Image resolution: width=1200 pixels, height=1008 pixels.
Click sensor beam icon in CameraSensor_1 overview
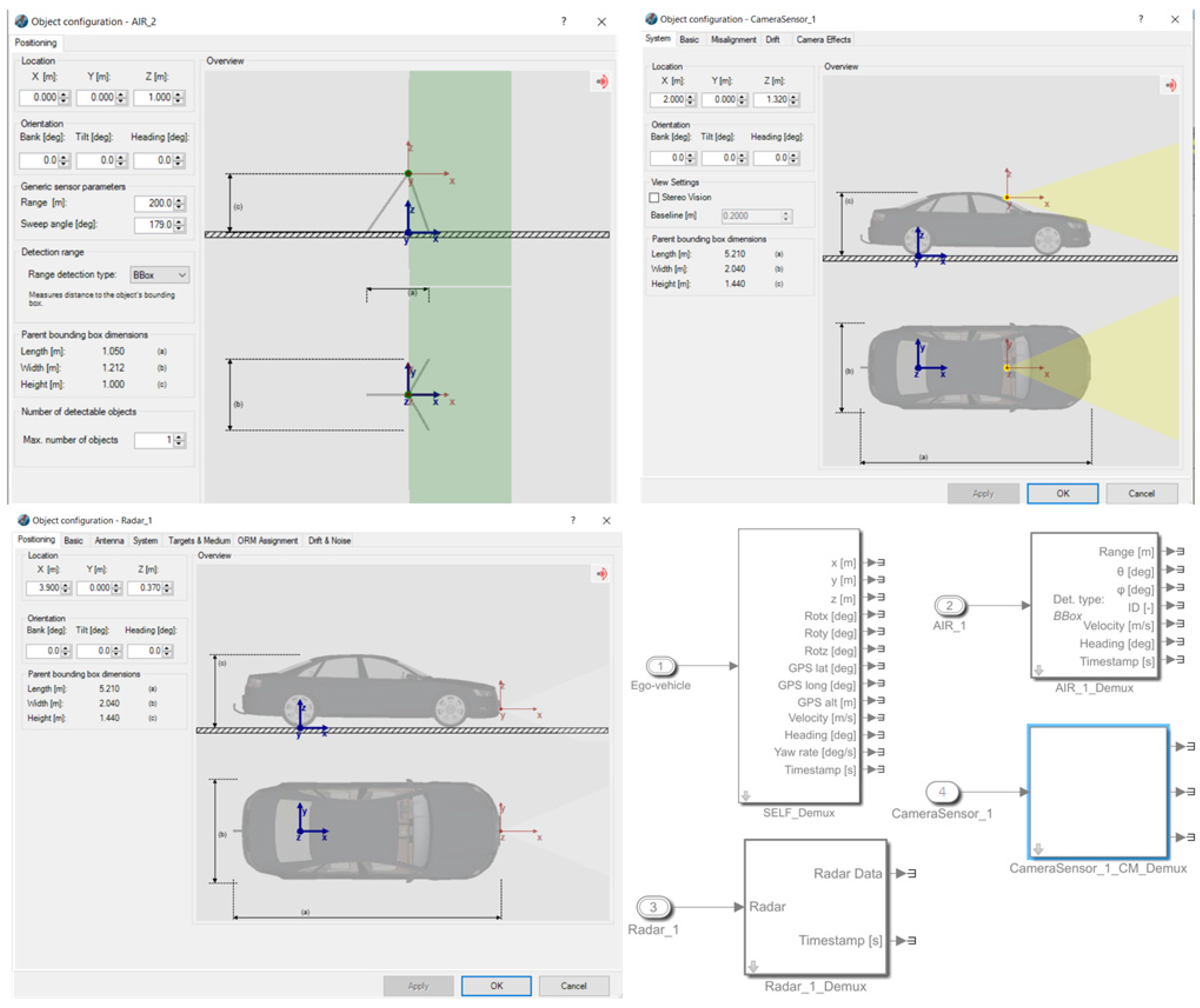1170,86
